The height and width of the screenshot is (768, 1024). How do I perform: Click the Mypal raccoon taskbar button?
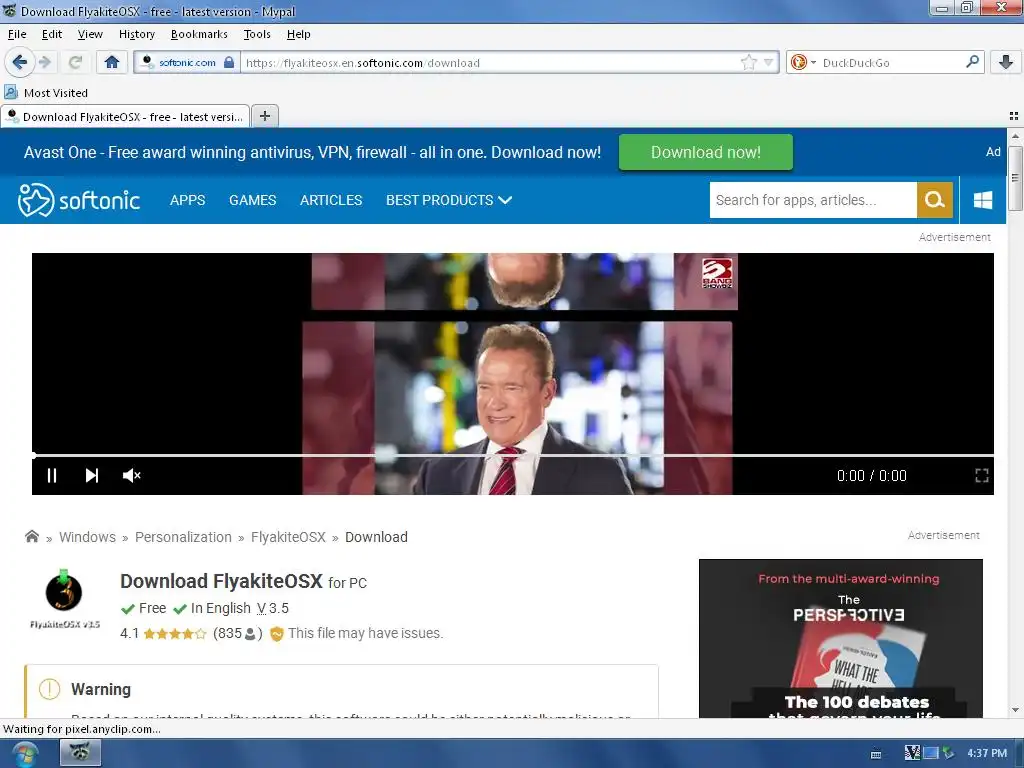80,752
